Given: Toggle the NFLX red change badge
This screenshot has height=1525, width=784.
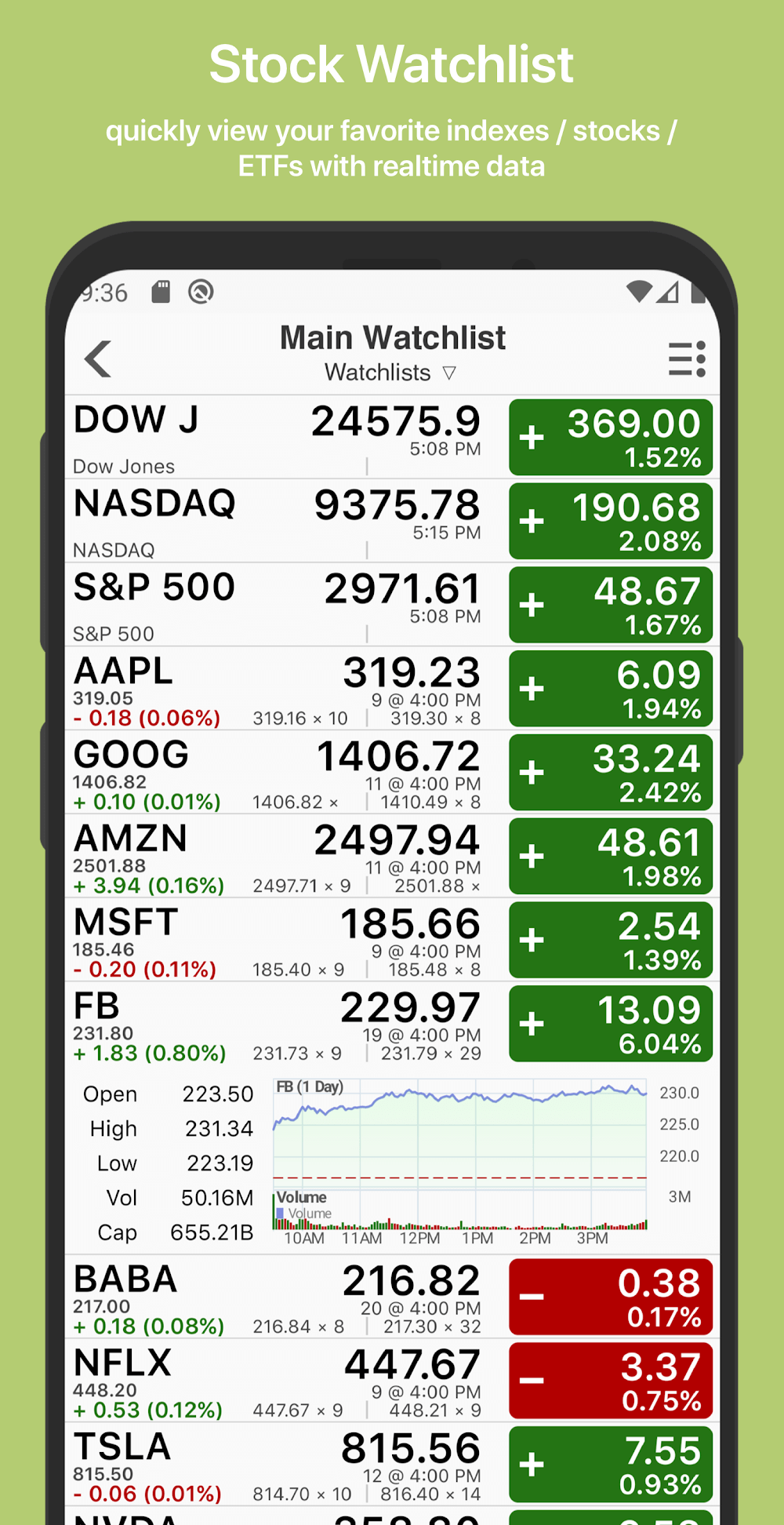Looking at the screenshot, I should tap(611, 1380).
